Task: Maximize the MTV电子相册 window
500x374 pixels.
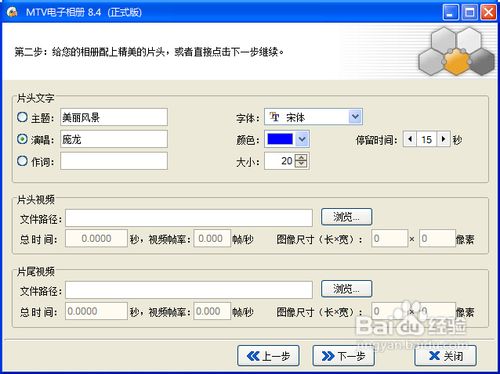Action: click(x=470, y=12)
